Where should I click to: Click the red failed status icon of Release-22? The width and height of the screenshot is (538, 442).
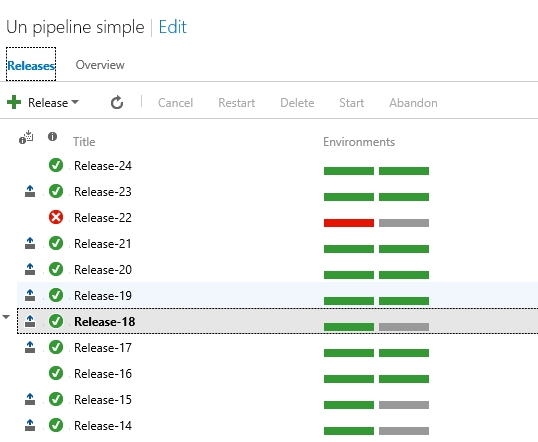tap(56, 217)
